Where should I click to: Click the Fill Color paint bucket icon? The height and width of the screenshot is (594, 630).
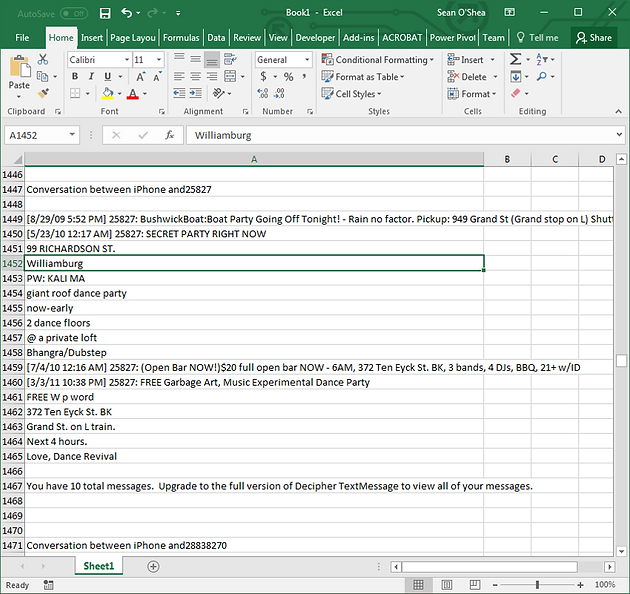pyautogui.click(x=107, y=93)
